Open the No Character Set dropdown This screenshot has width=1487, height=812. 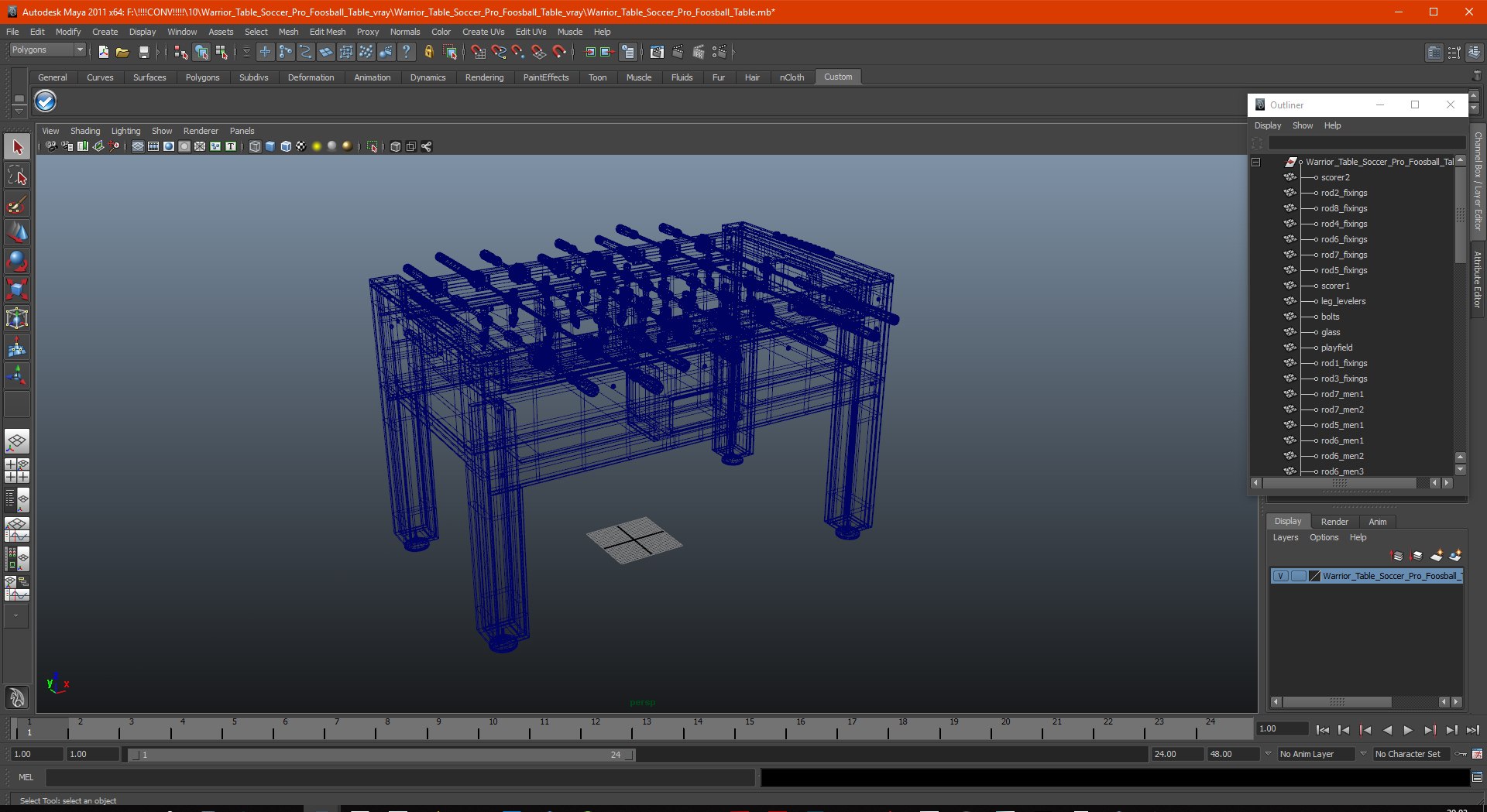(x=1411, y=754)
